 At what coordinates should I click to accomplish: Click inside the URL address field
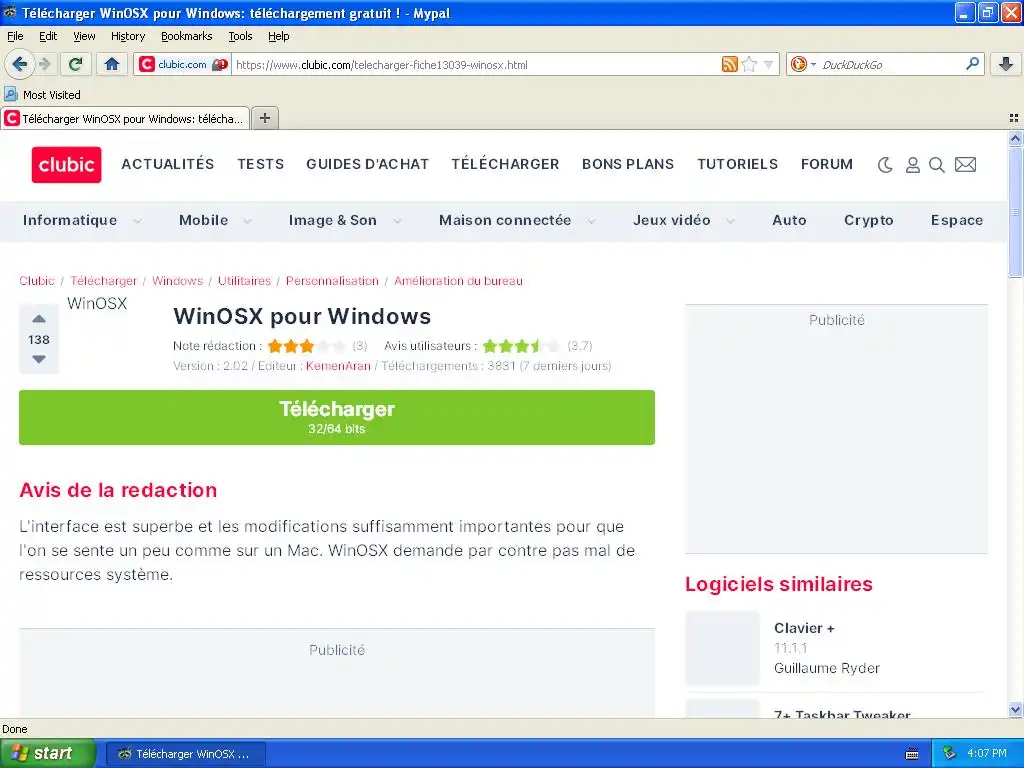point(475,64)
